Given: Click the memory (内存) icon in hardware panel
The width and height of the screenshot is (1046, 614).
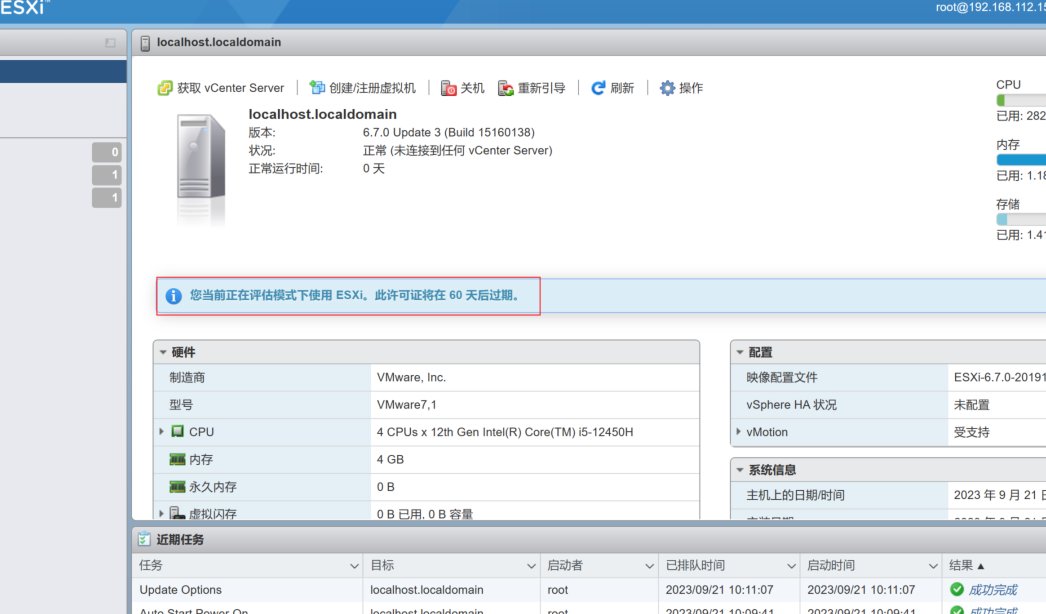Looking at the screenshot, I should pyautogui.click(x=177, y=459).
